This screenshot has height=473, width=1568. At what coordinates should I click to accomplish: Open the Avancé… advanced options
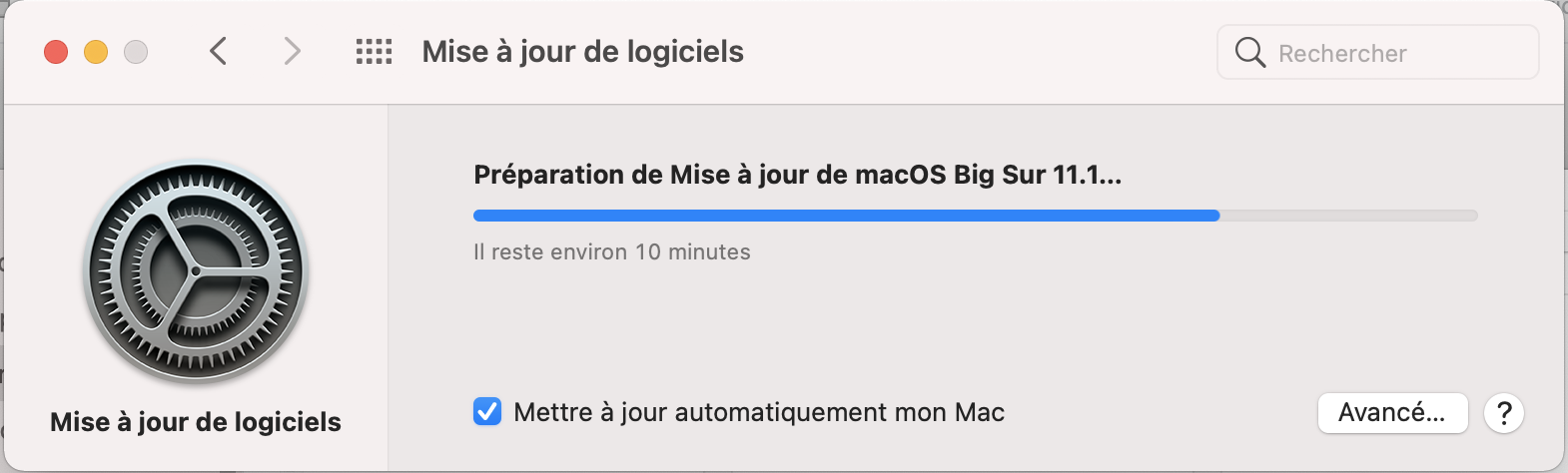tap(1392, 412)
